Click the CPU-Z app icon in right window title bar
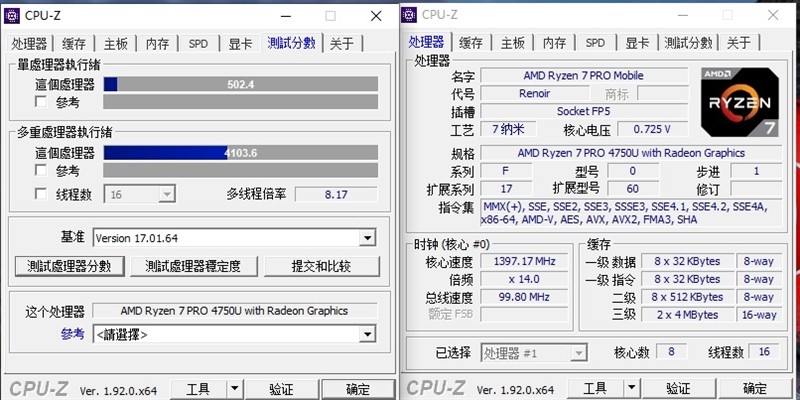The image size is (800, 400). point(409,15)
